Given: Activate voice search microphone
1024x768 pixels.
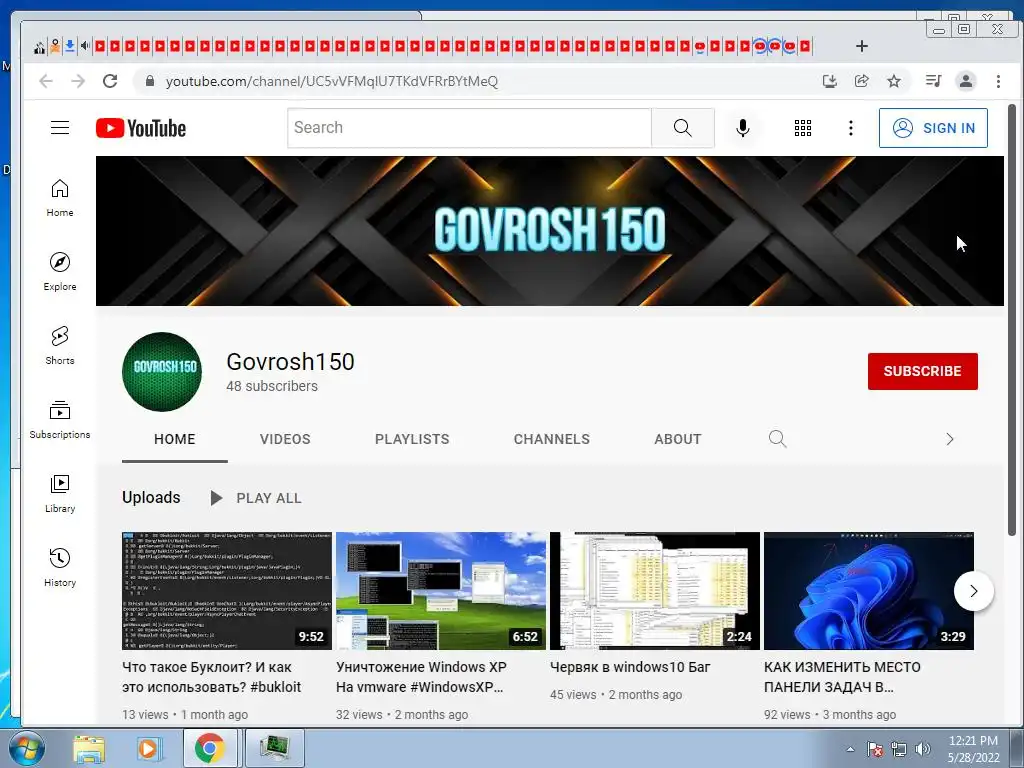Looking at the screenshot, I should point(743,127).
